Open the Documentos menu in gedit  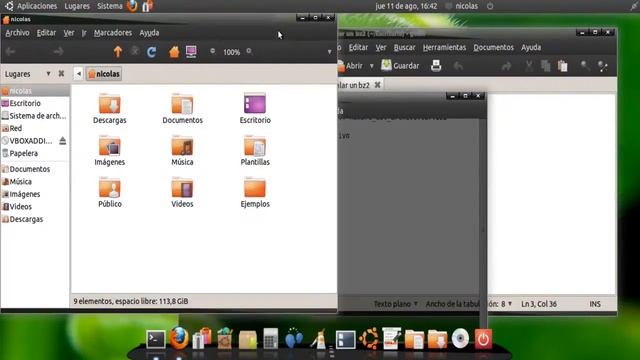(493, 47)
